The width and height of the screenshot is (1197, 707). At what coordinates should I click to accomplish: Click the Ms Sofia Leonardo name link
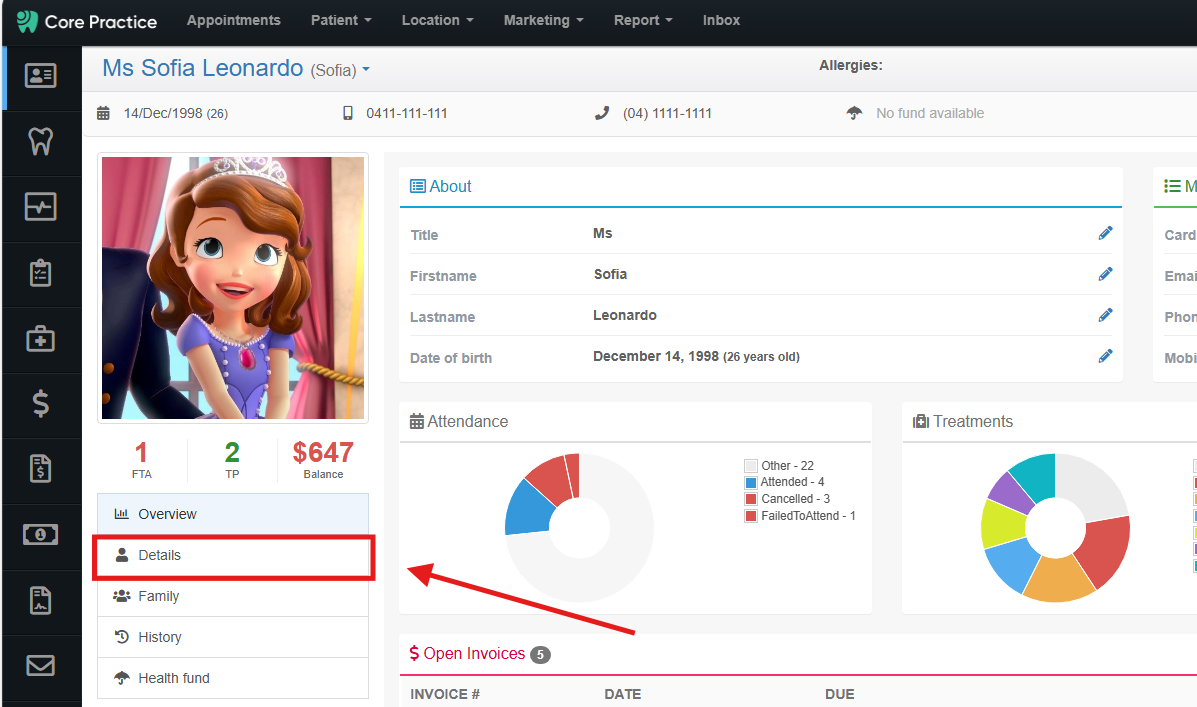[202, 68]
